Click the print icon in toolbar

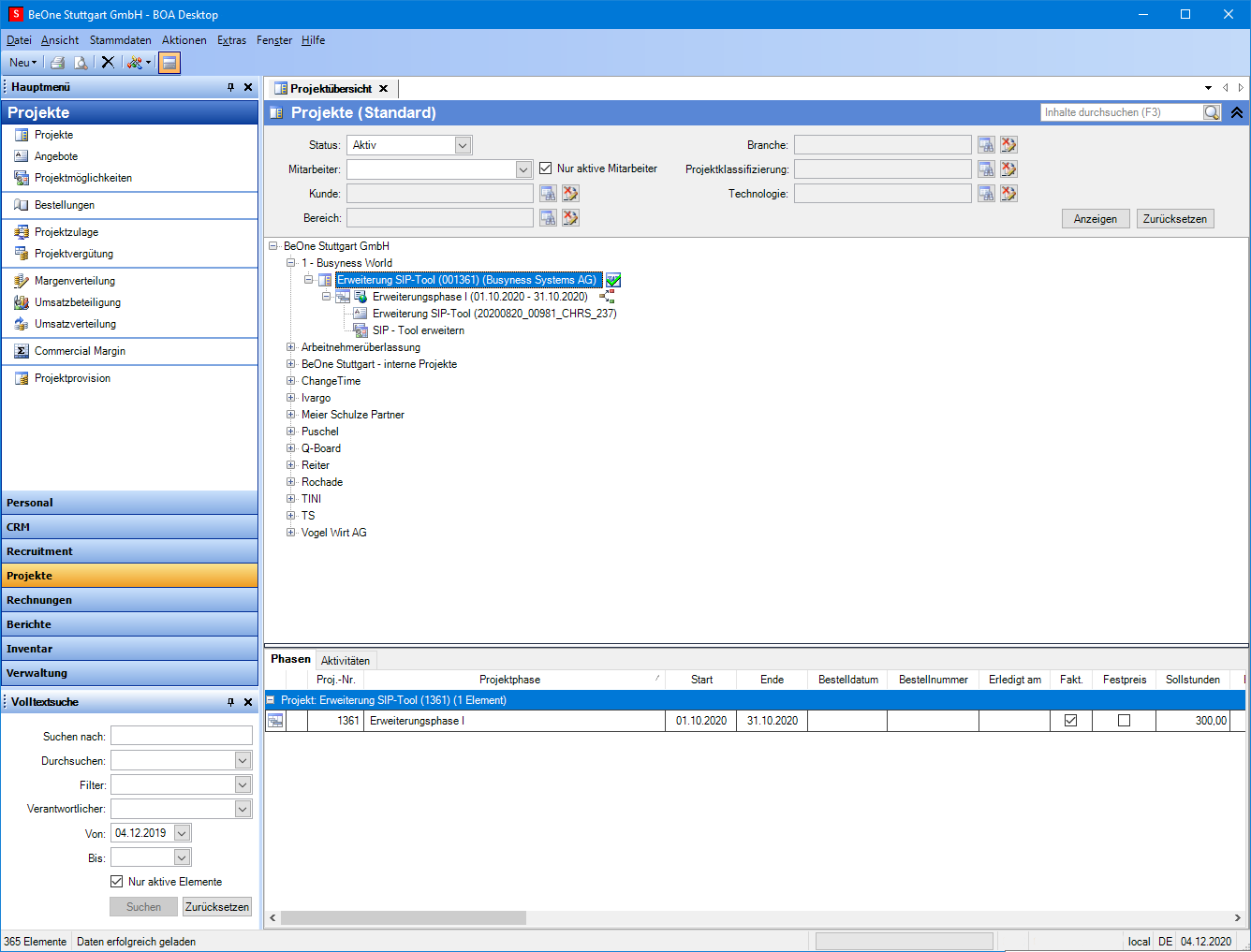point(57,63)
